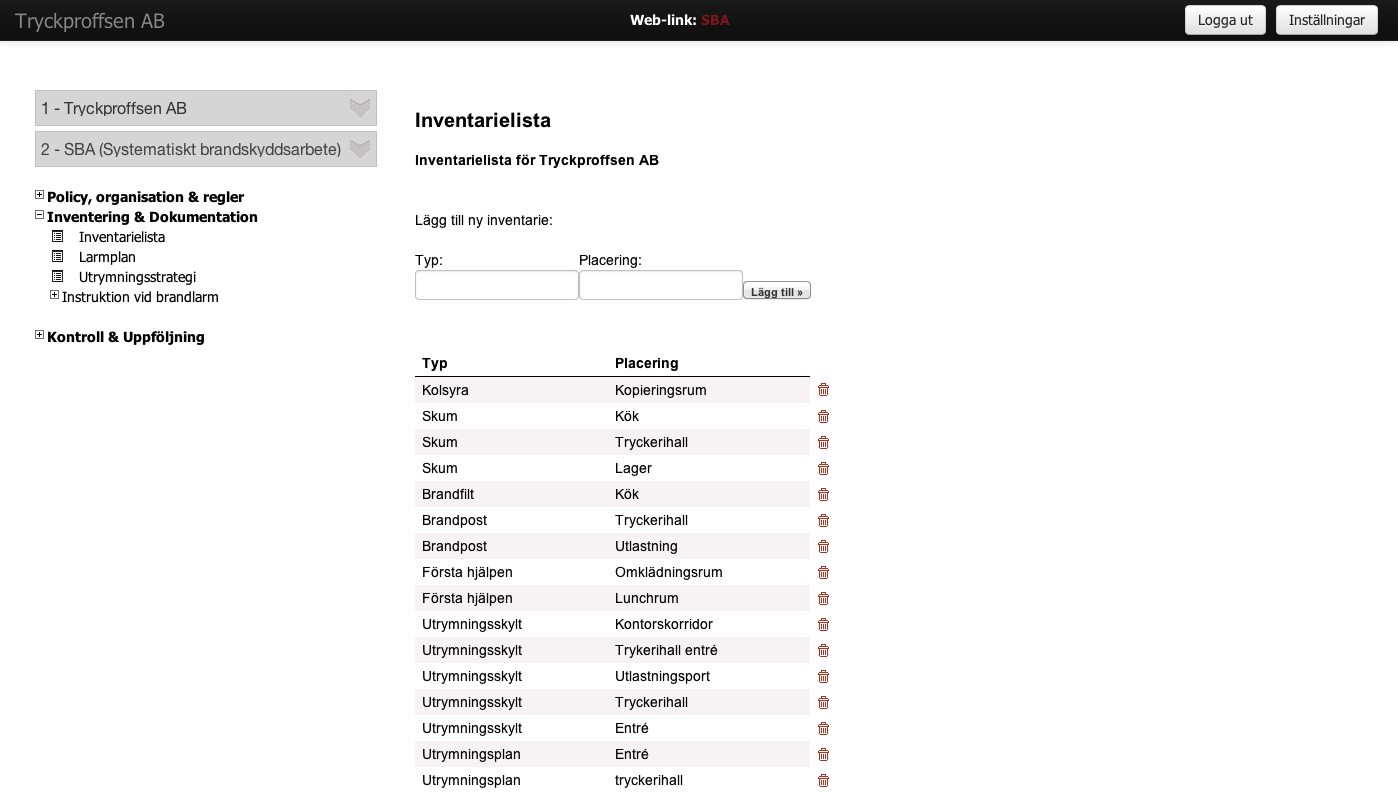Viewport: 1398px width, 792px height.
Task: Select the Lunchrum cell
Action: tap(647, 598)
